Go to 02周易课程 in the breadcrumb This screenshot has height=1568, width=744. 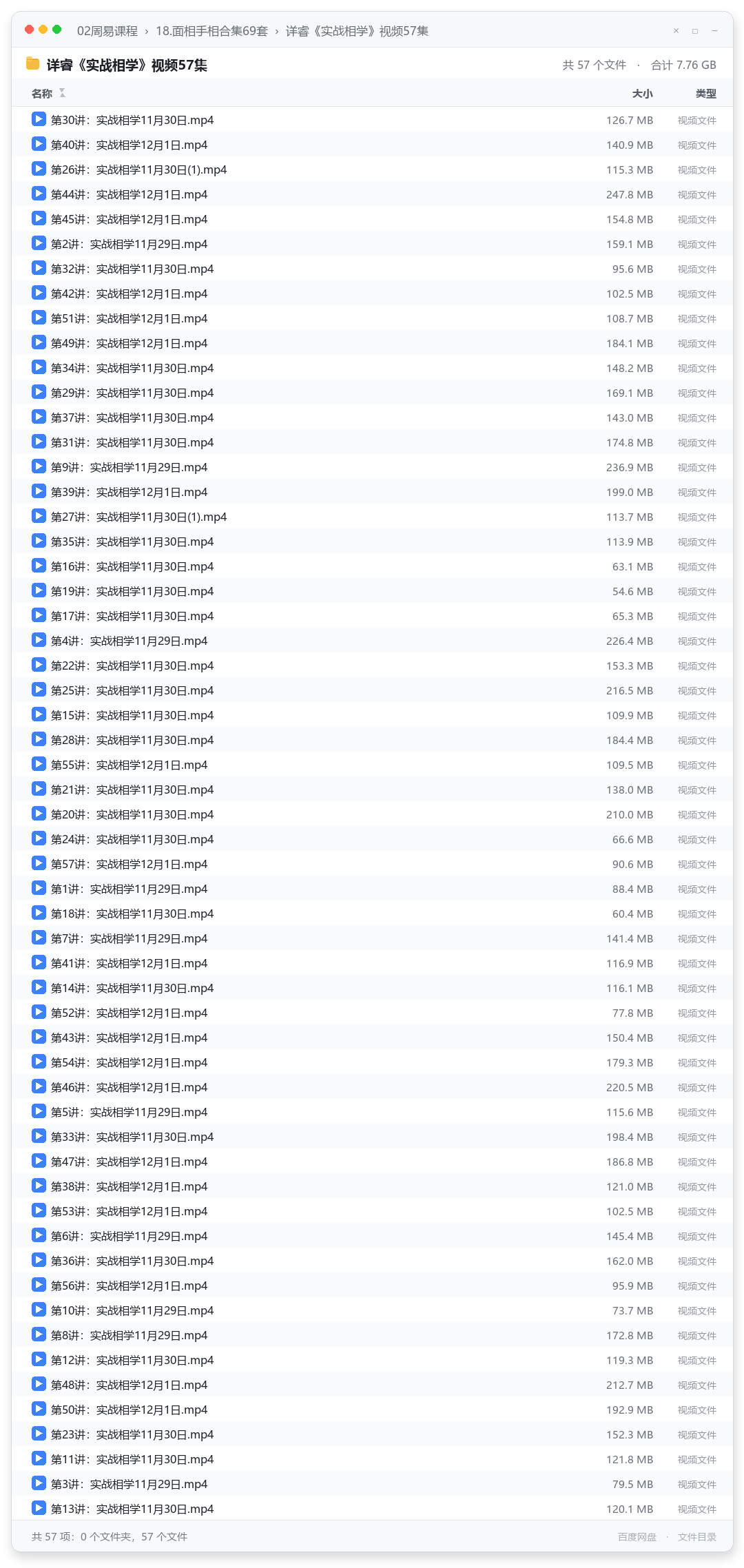click(107, 31)
